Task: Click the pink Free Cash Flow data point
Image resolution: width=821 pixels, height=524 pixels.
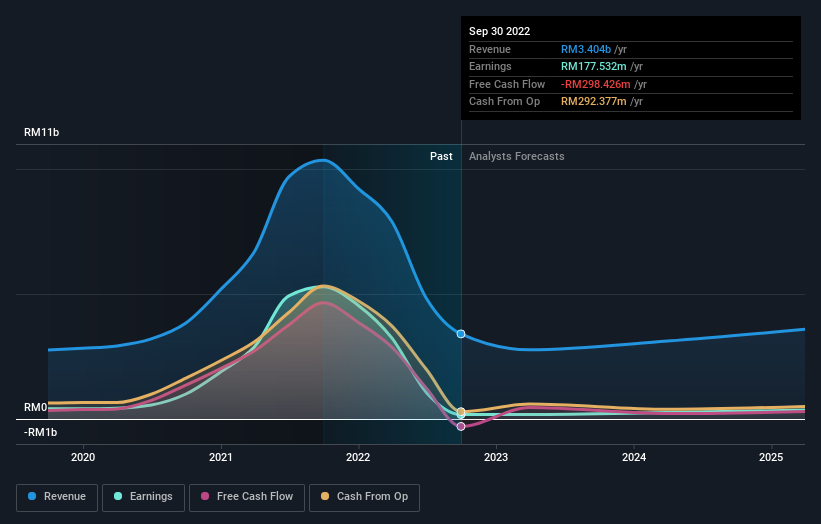Action: click(461, 427)
